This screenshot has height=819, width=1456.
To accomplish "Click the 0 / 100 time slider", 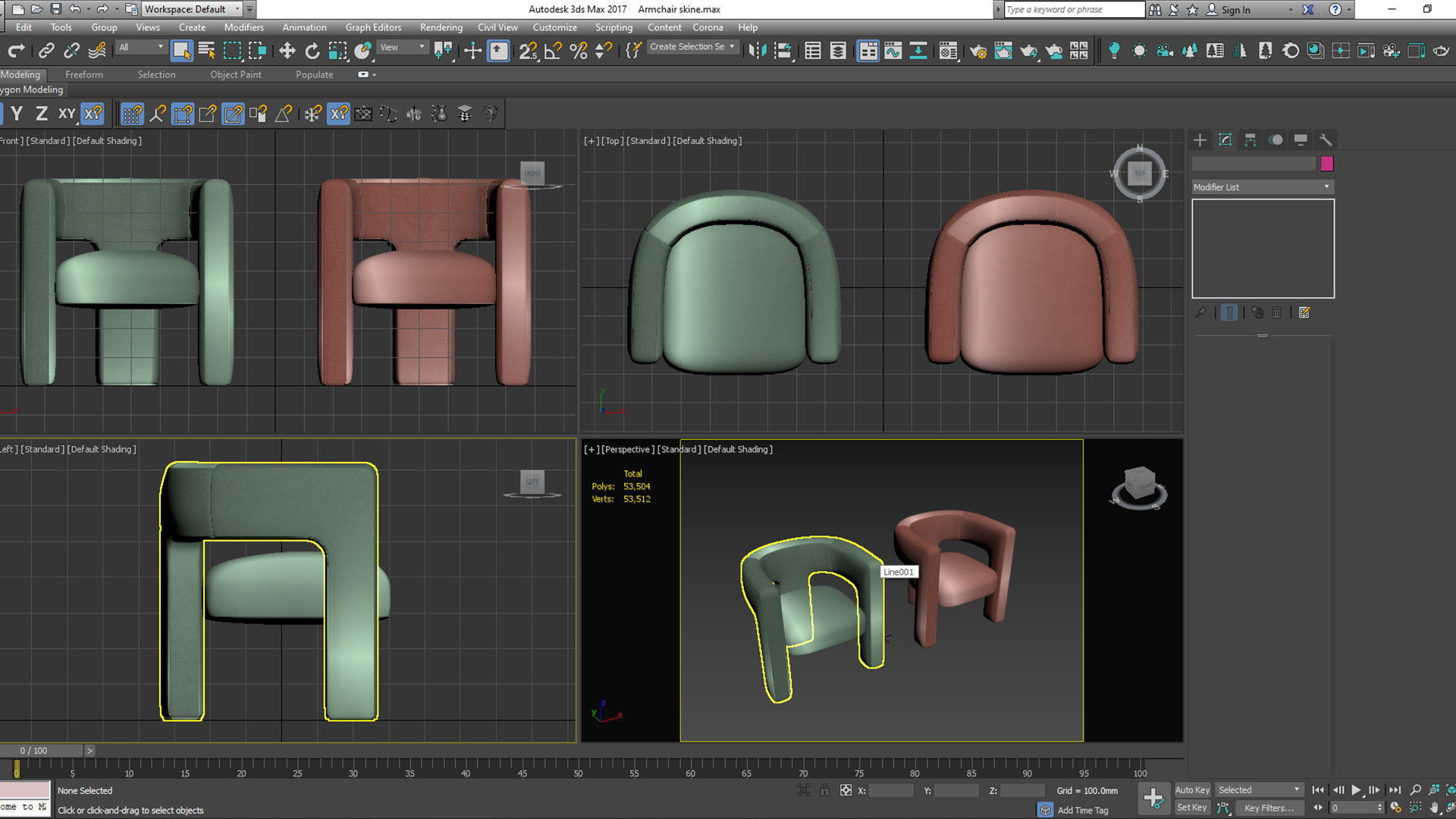I will tap(41, 751).
